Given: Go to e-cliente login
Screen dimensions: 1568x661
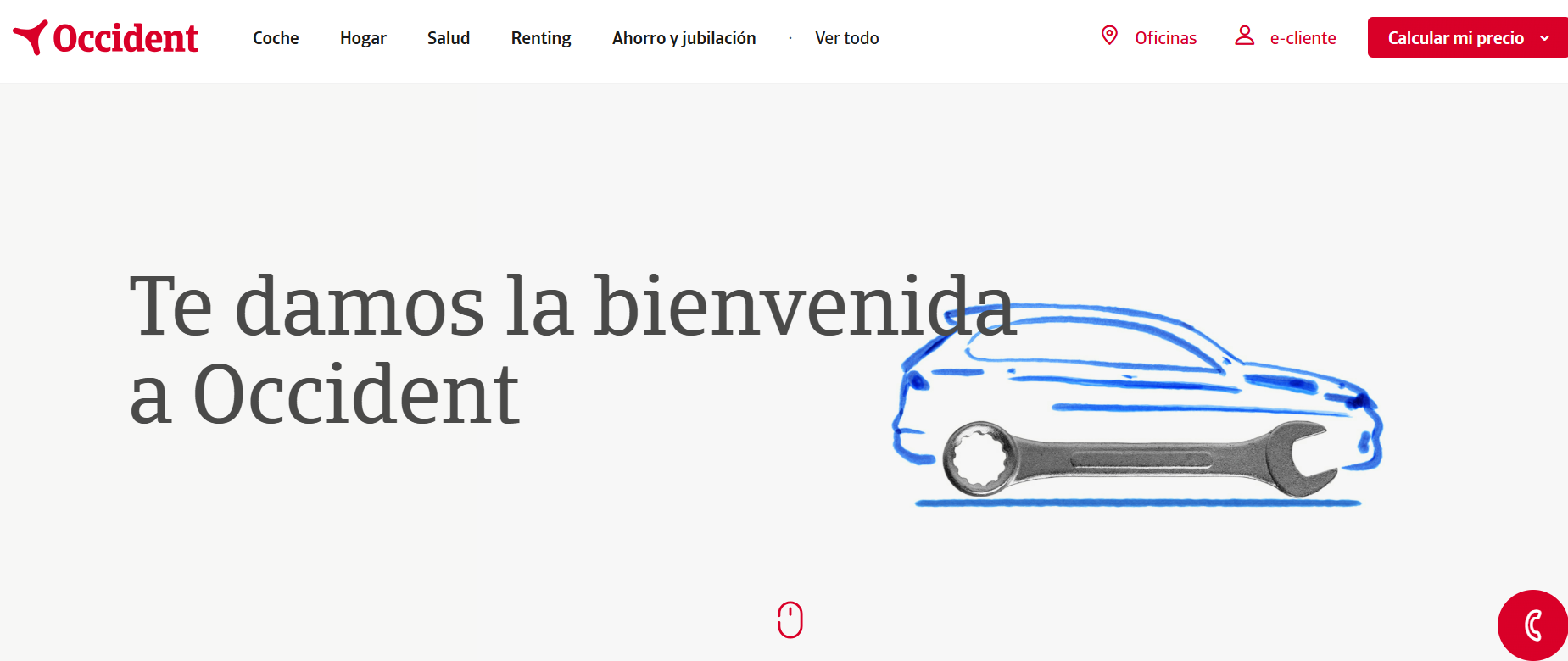Looking at the screenshot, I should (1303, 38).
